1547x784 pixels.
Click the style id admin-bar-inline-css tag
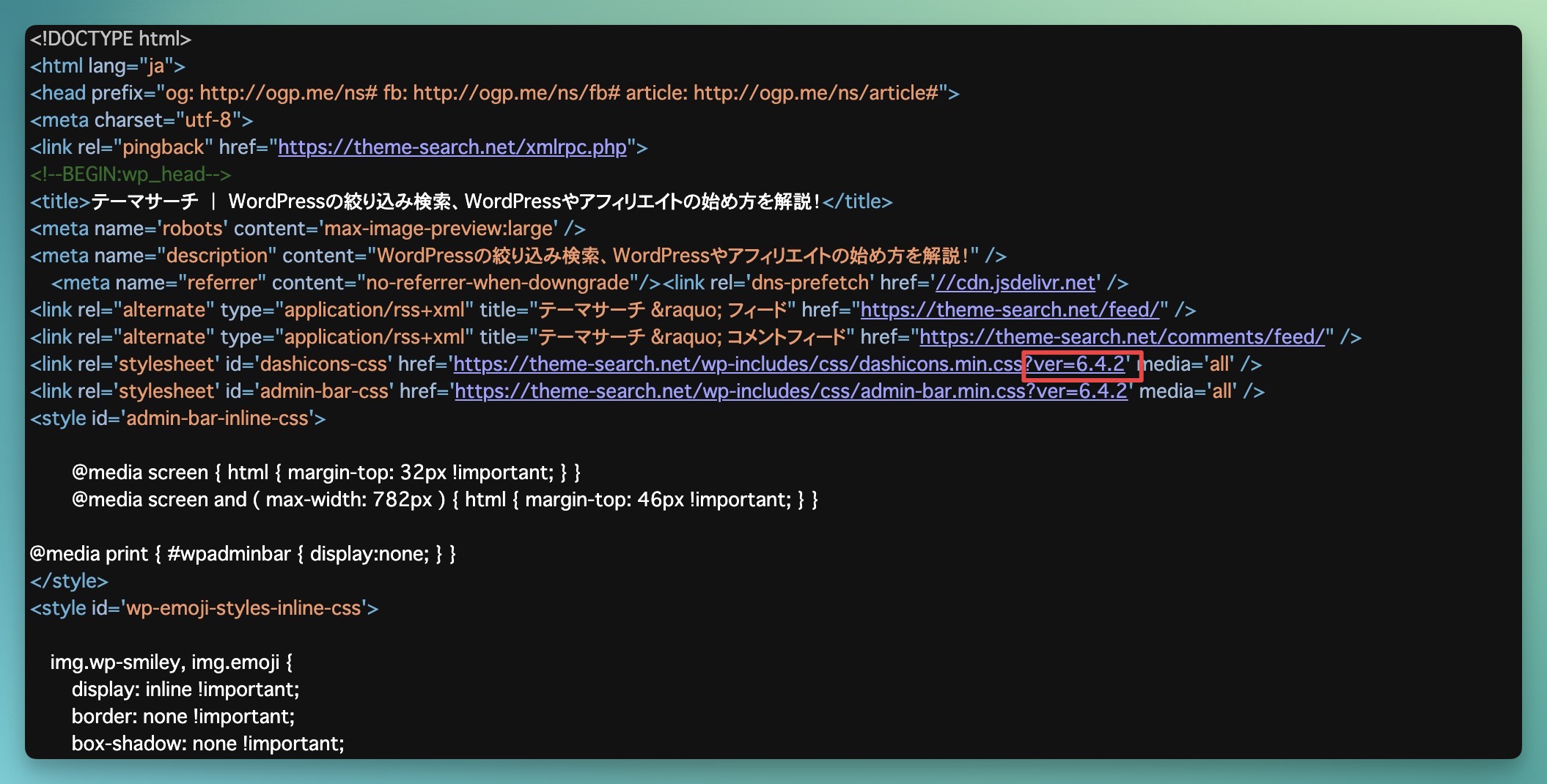tap(178, 418)
